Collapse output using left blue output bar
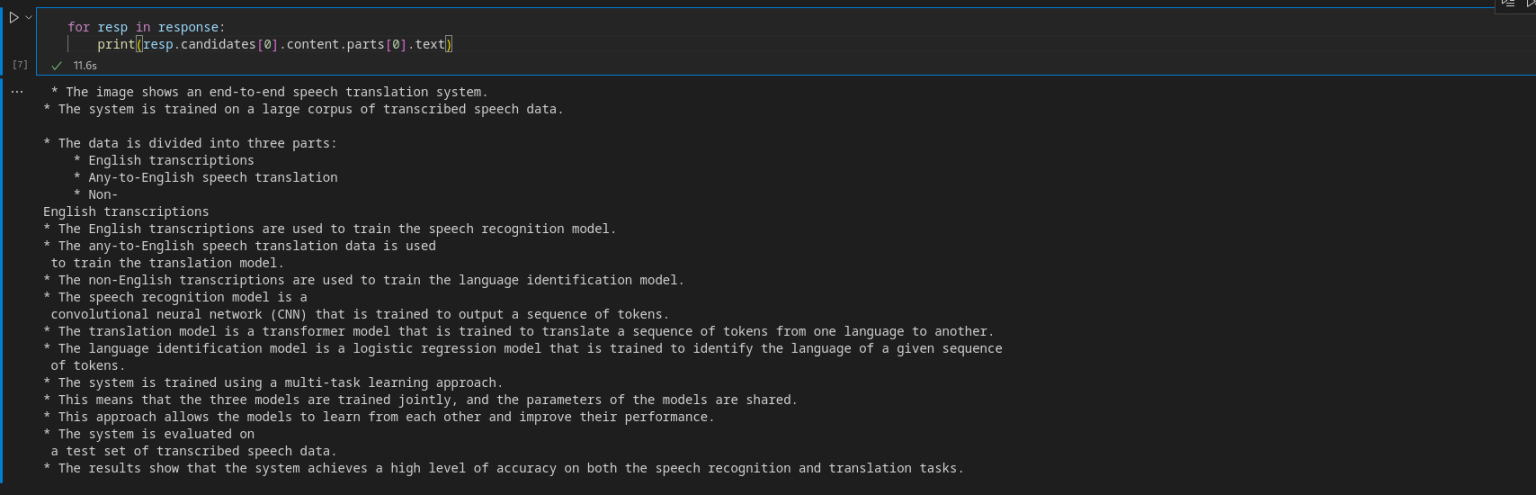This screenshot has width=1536, height=495. click(3, 280)
